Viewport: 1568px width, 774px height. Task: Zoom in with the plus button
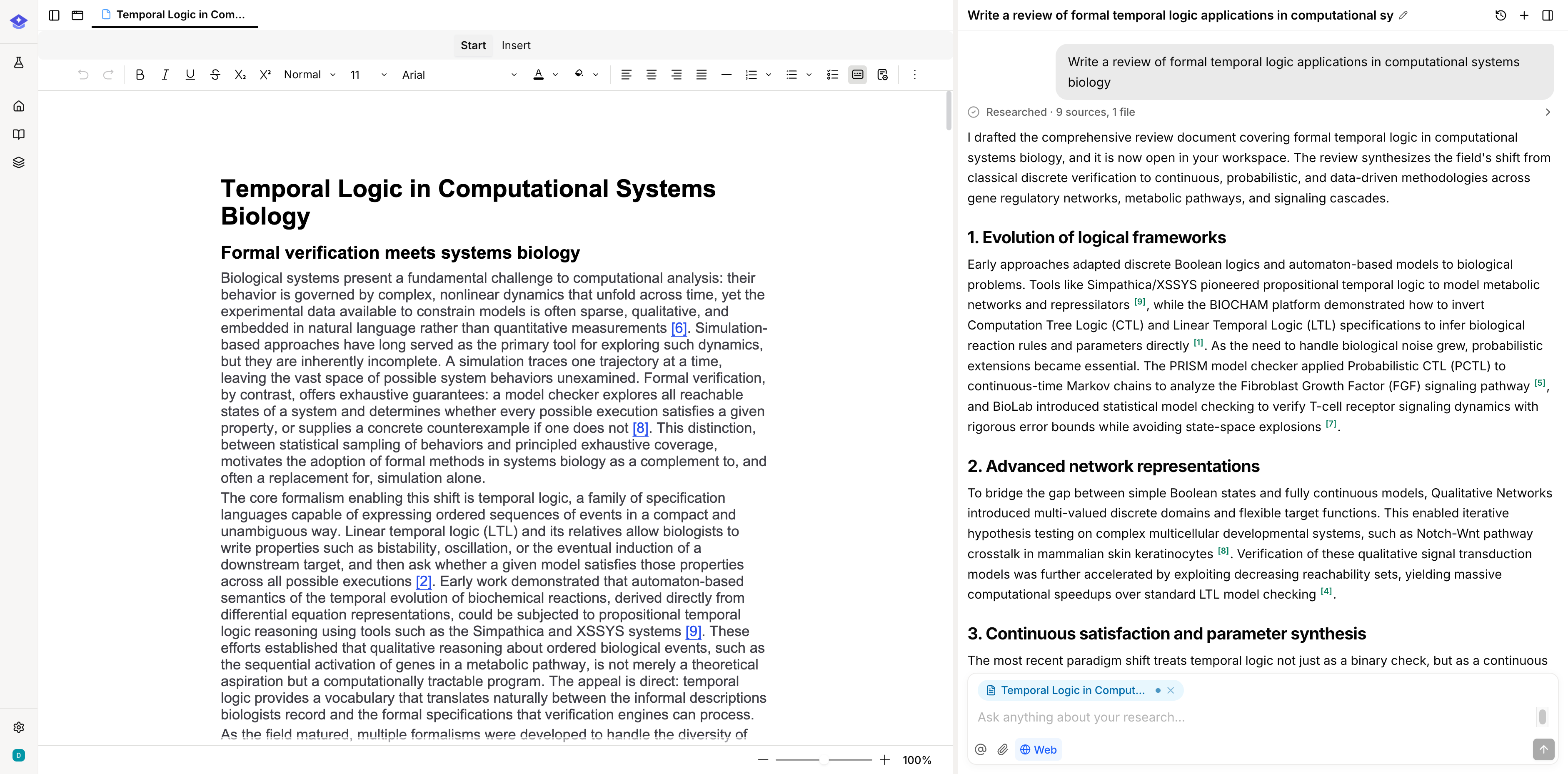click(884, 759)
